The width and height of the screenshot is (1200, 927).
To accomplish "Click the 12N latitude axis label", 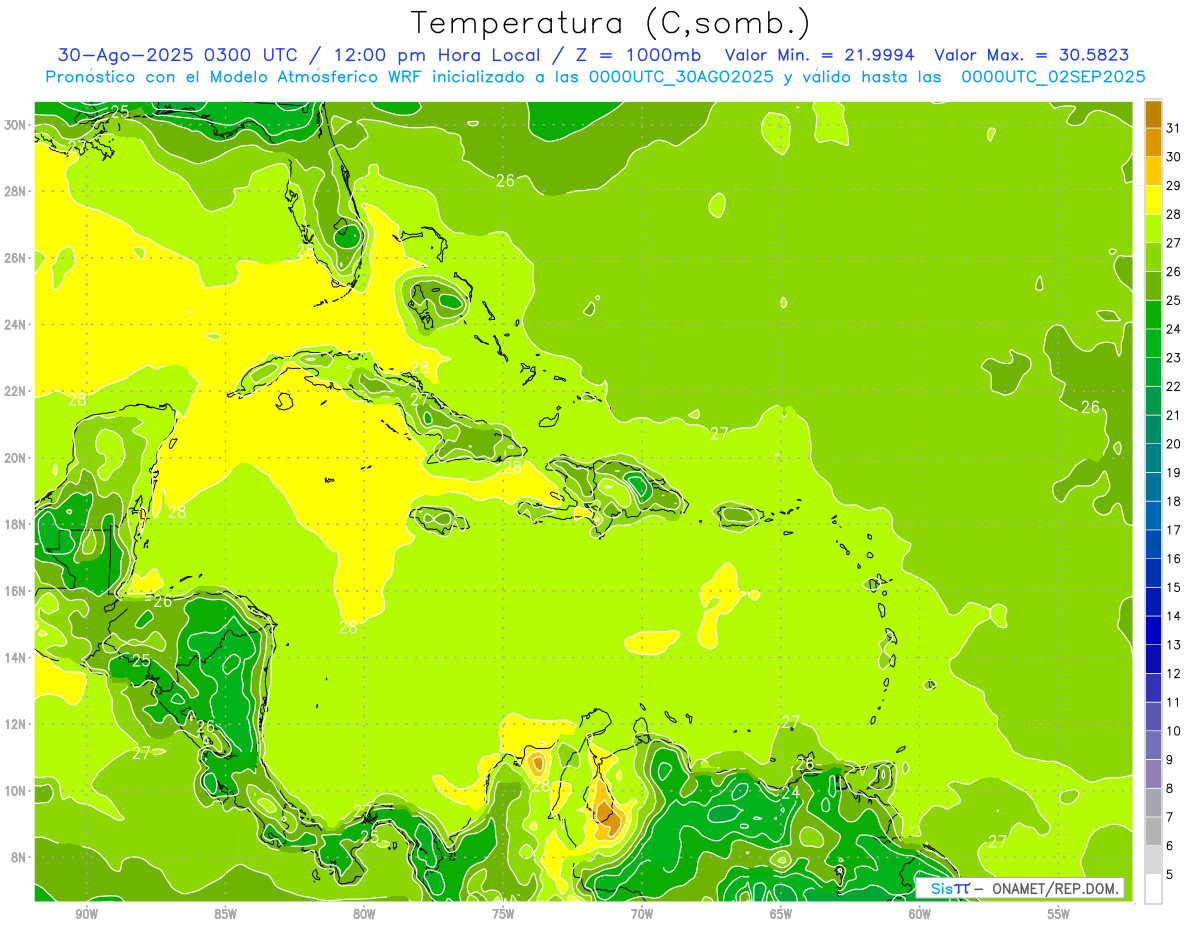I will click(16, 723).
